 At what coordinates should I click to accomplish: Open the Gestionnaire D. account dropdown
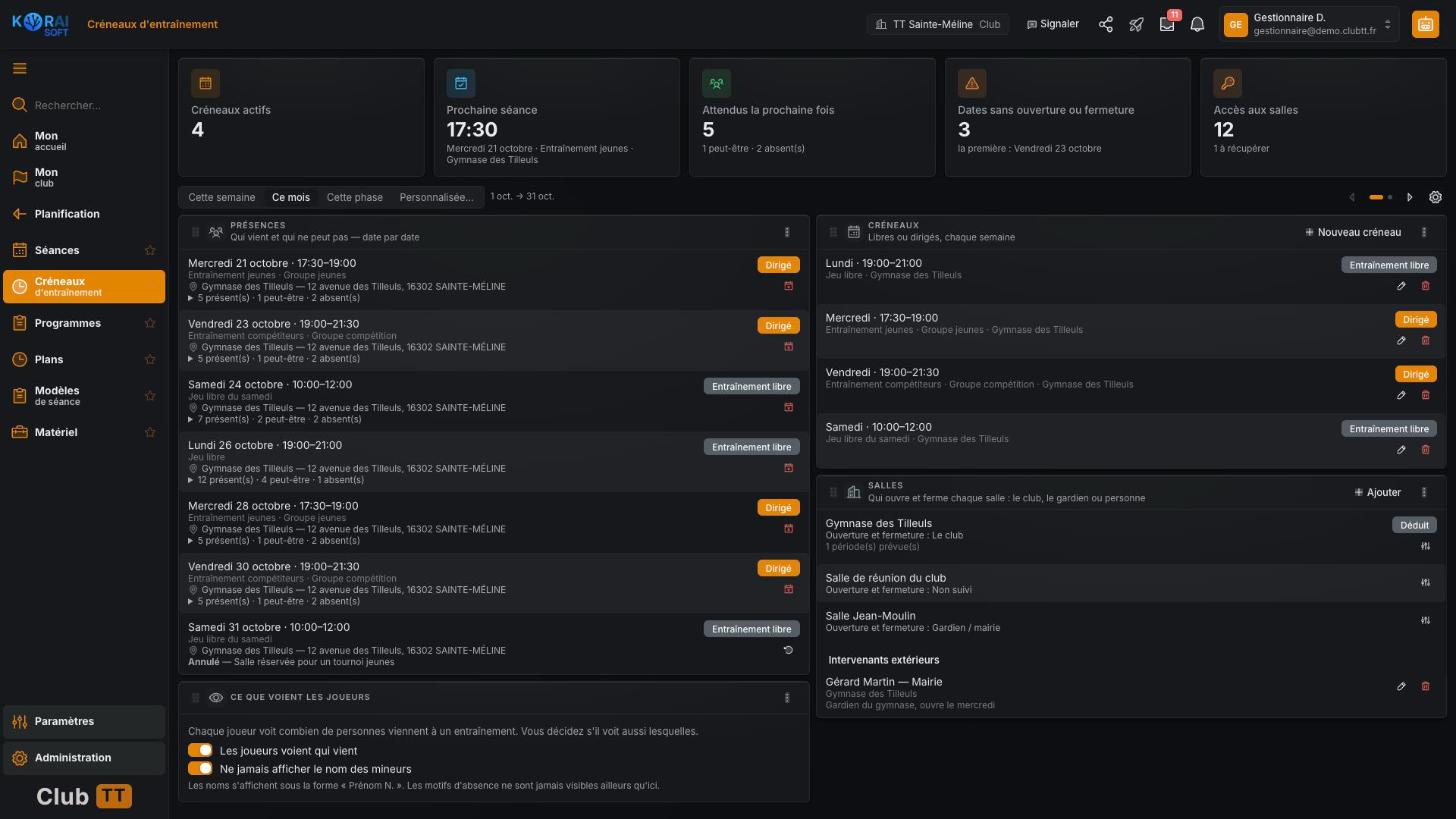coord(1310,24)
